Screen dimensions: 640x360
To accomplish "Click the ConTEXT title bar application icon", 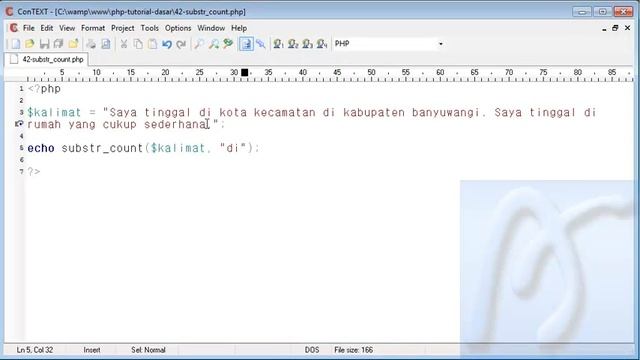I will (x=9, y=11).
